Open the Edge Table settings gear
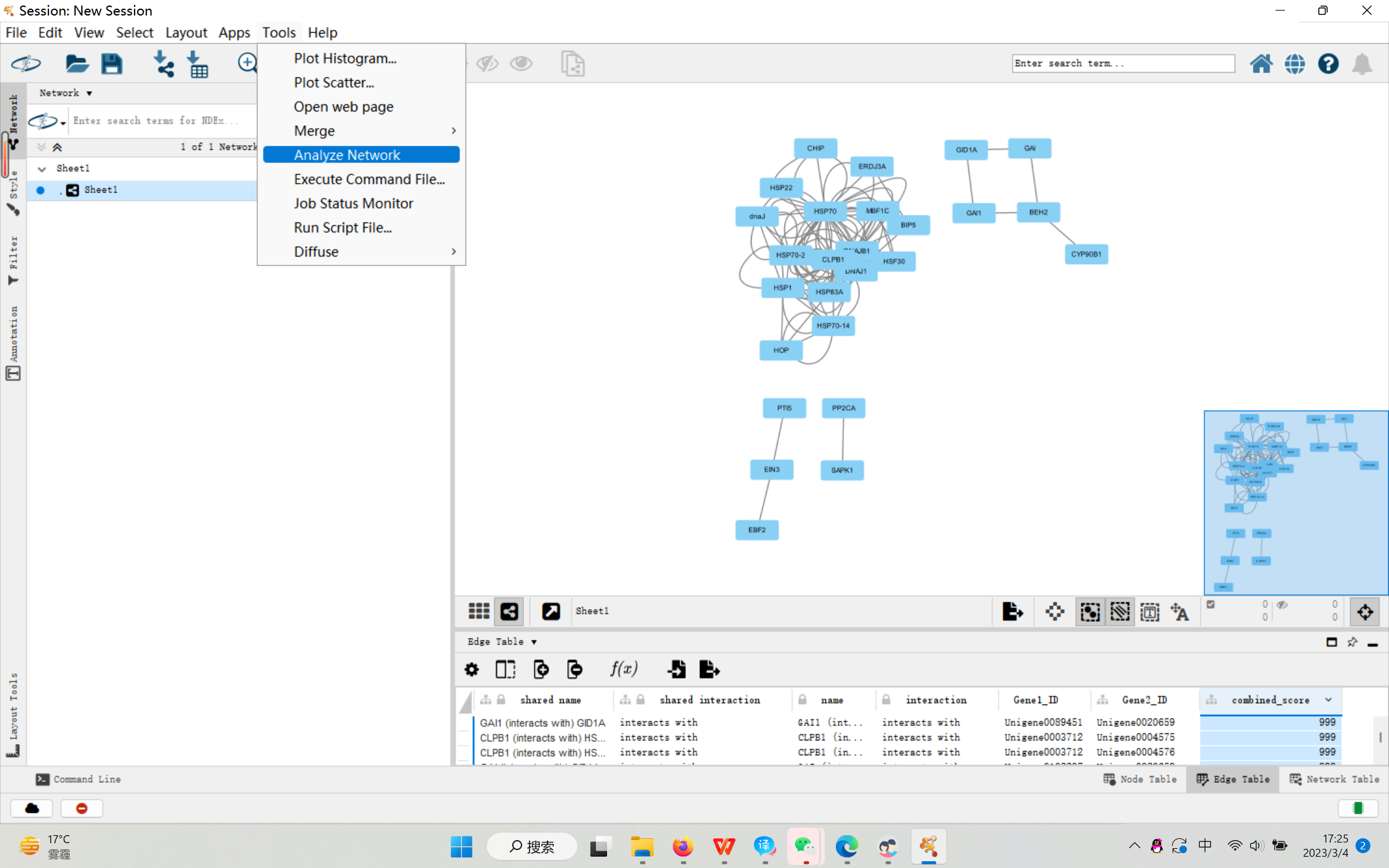Screen dimensions: 1389x868 click(x=471, y=669)
